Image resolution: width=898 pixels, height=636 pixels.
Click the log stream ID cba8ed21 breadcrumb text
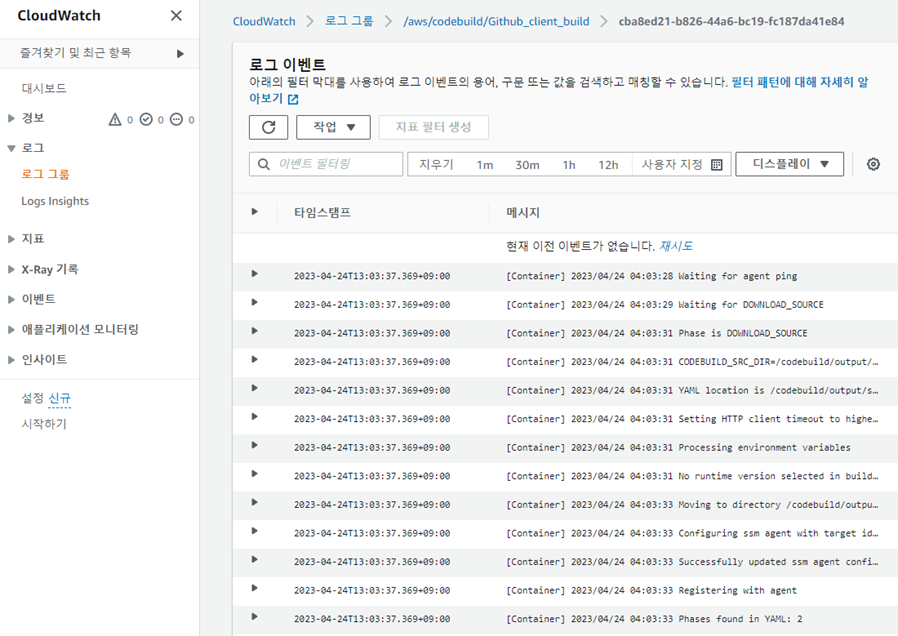(x=731, y=21)
